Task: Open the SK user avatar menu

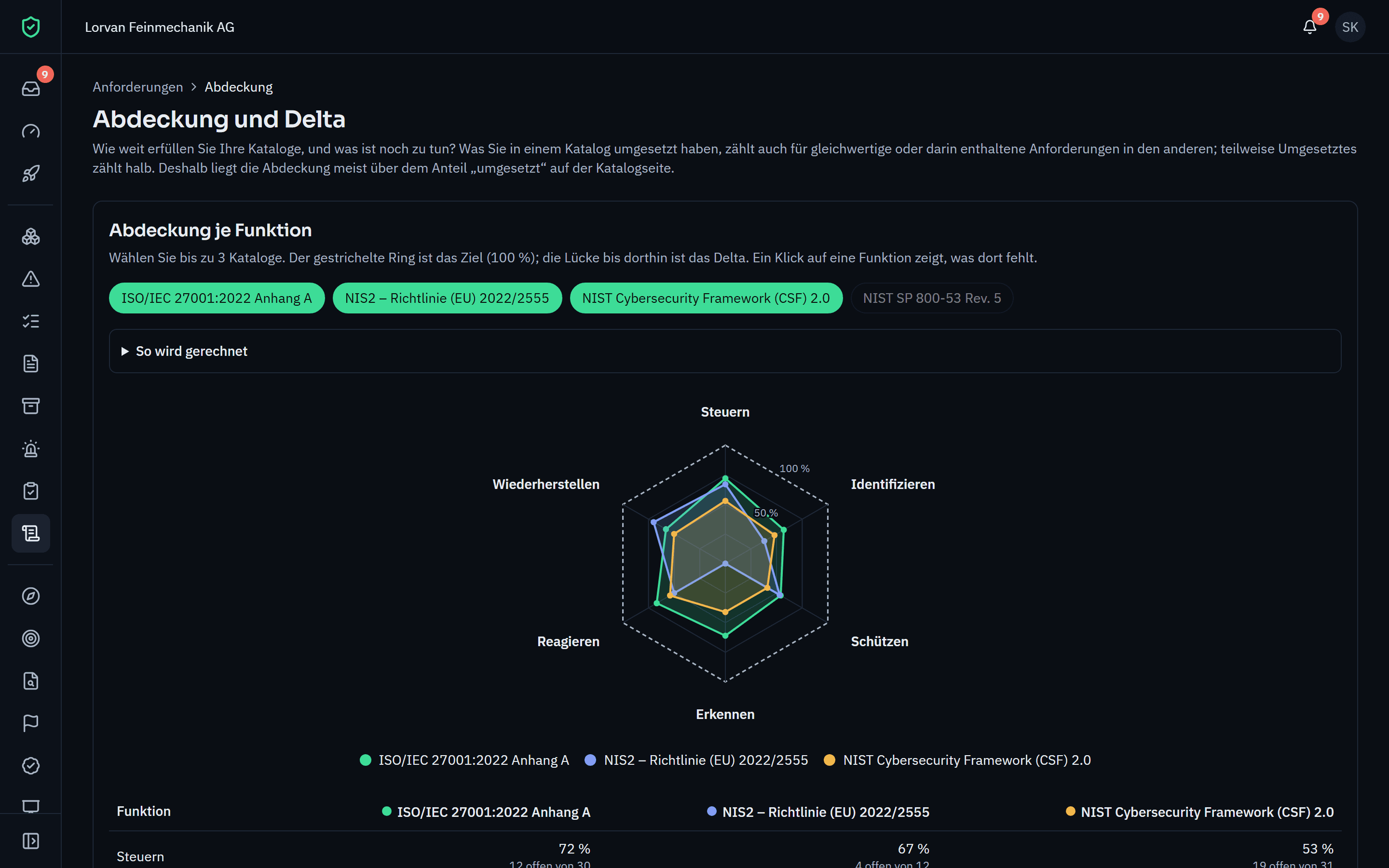Action: click(x=1350, y=27)
